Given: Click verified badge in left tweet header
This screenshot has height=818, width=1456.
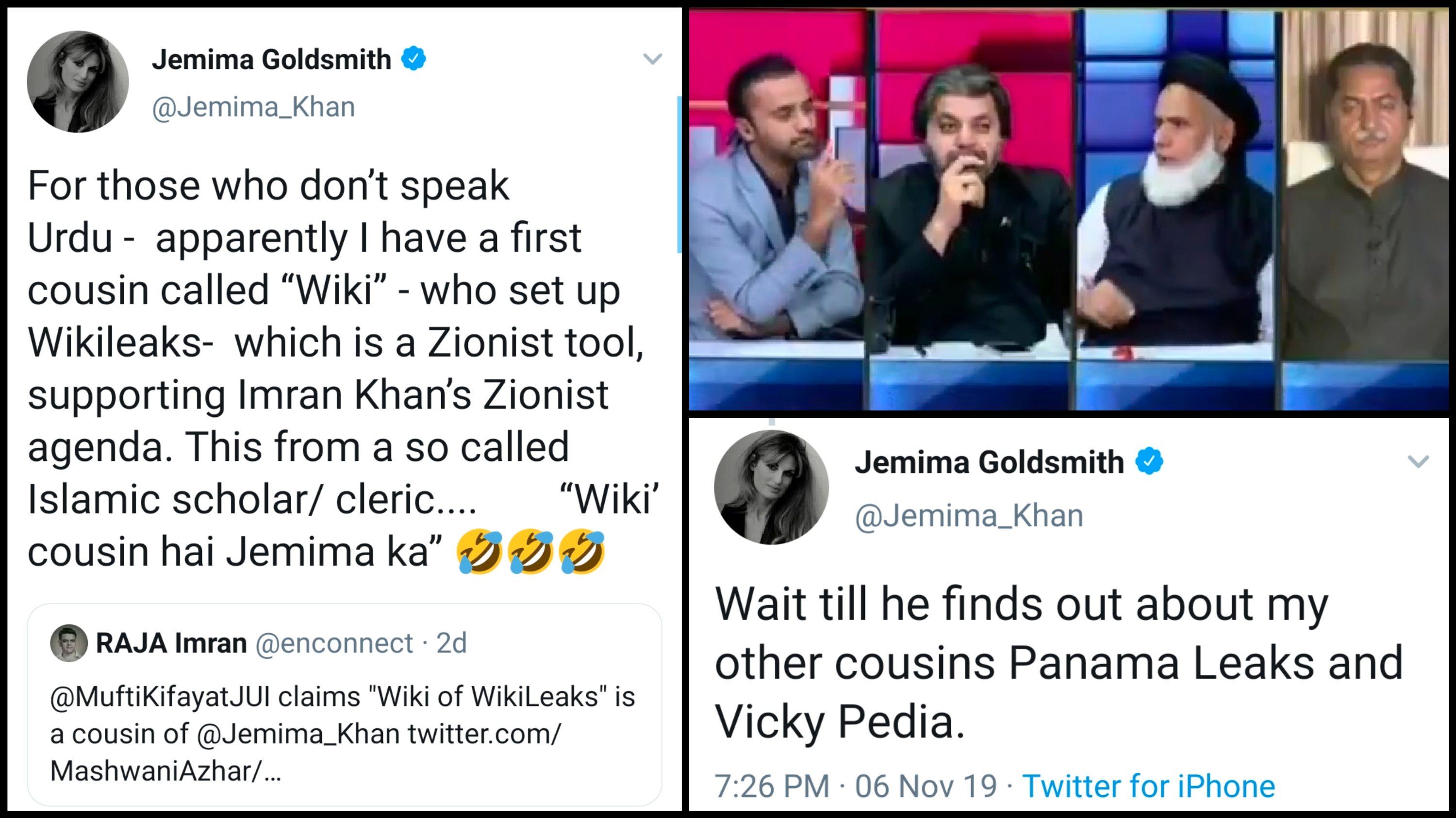Looking at the screenshot, I should (x=414, y=59).
